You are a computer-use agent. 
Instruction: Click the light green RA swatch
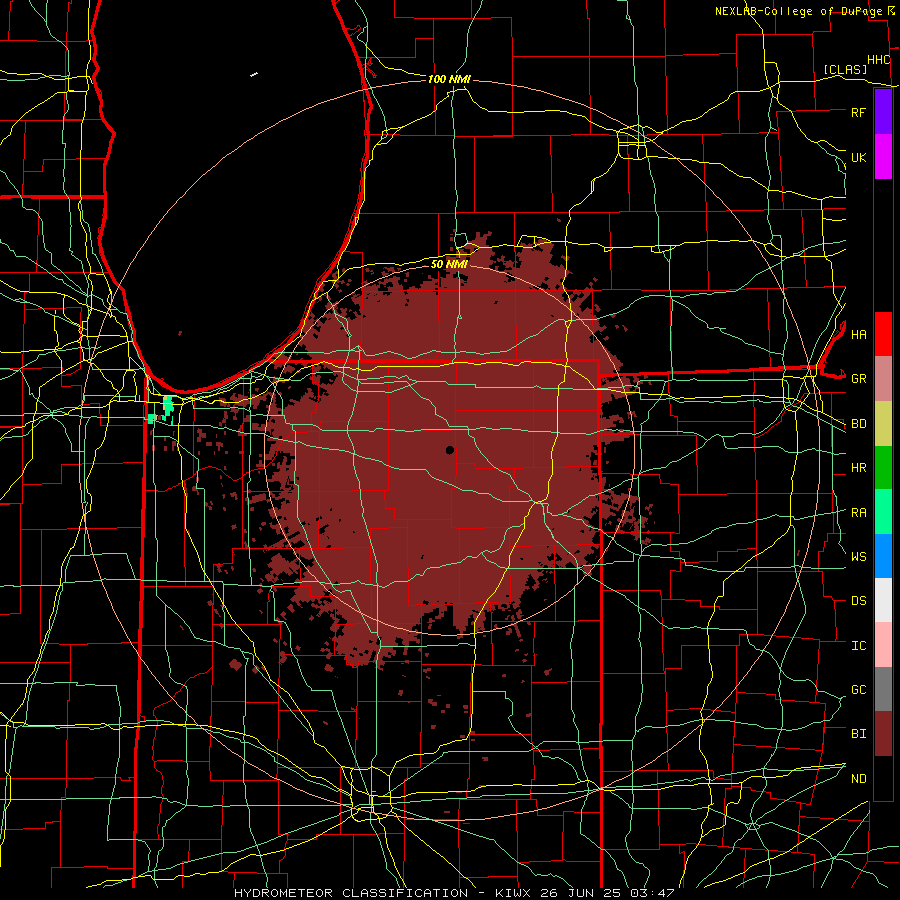pyautogui.click(x=883, y=512)
